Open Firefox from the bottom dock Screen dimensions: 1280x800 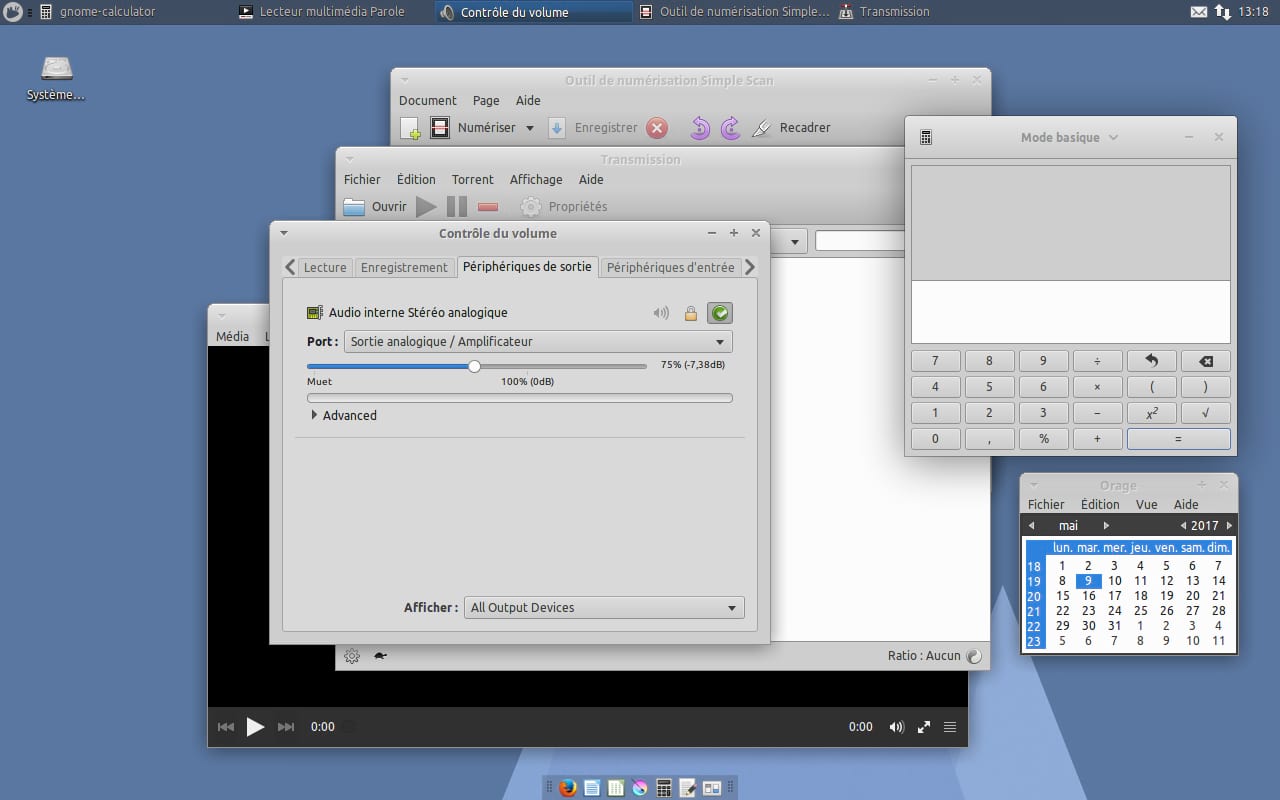[568, 788]
